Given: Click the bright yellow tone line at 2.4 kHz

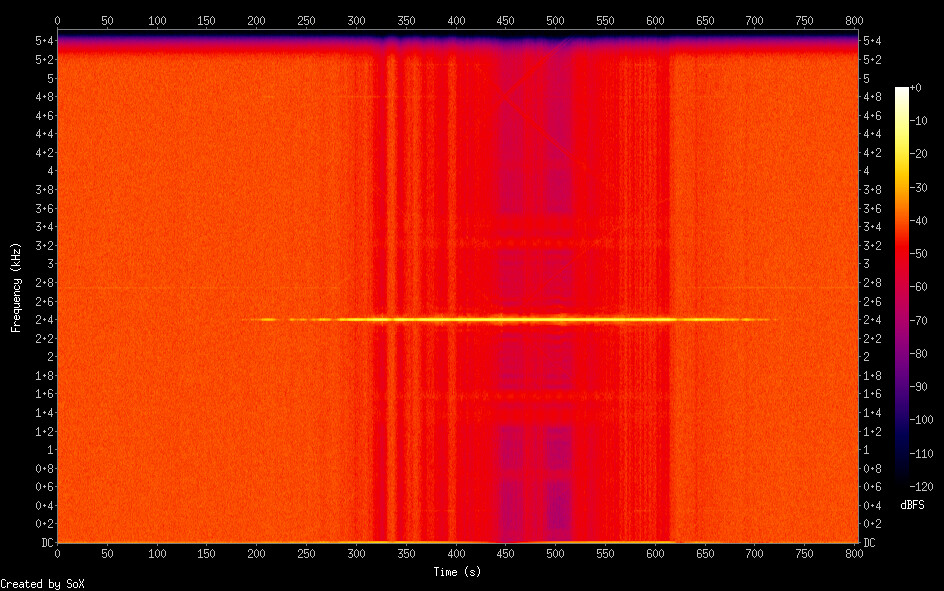Looking at the screenshot, I should [500, 320].
